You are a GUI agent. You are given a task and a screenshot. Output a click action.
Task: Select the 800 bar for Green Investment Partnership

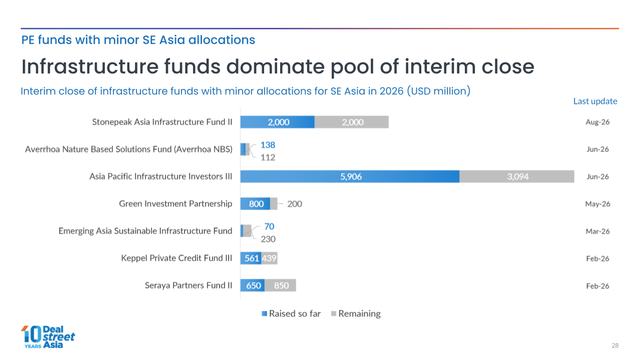click(255, 204)
